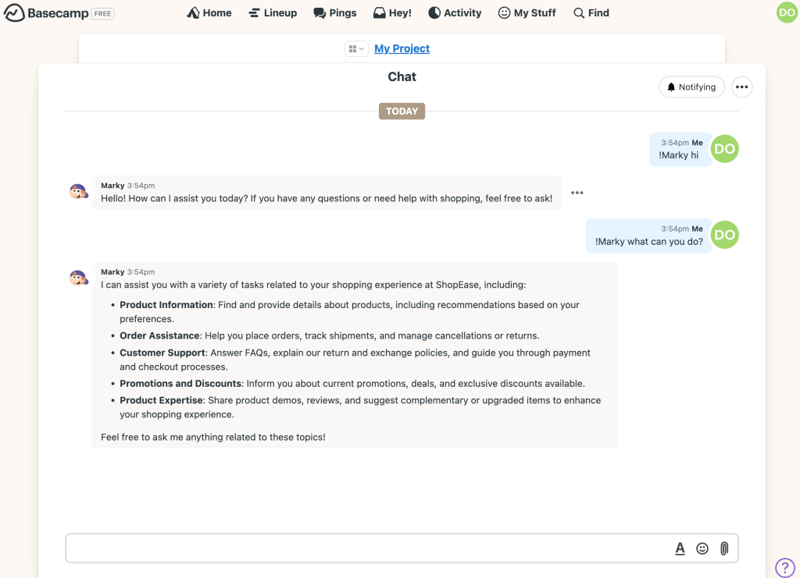The width and height of the screenshot is (800, 578).
Task: Click the Basecamp logo
Action: click(x=58, y=13)
